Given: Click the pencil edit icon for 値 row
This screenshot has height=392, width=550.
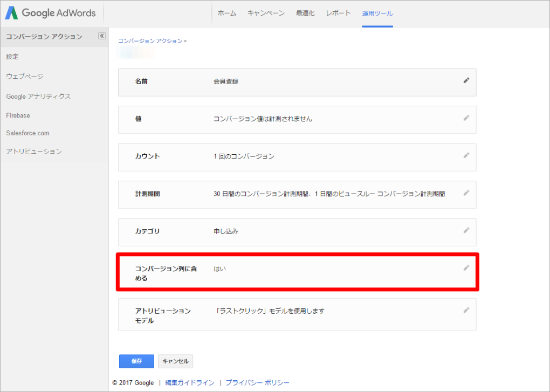Looking at the screenshot, I should [466, 118].
